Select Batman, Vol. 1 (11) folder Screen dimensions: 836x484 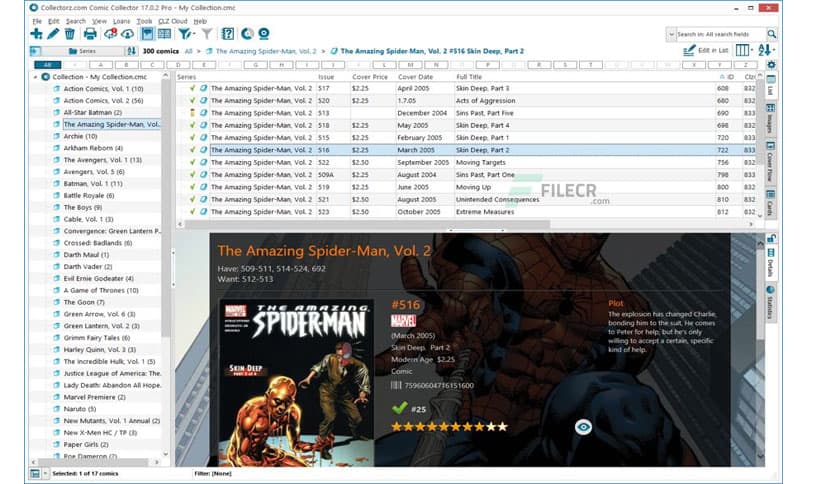tap(93, 183)
